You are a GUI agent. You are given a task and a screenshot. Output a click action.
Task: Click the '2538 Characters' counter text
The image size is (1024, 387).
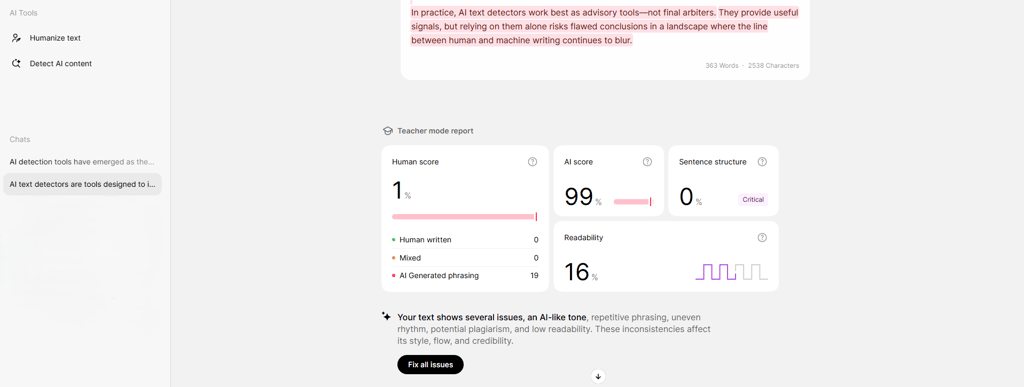click(774, 66)
